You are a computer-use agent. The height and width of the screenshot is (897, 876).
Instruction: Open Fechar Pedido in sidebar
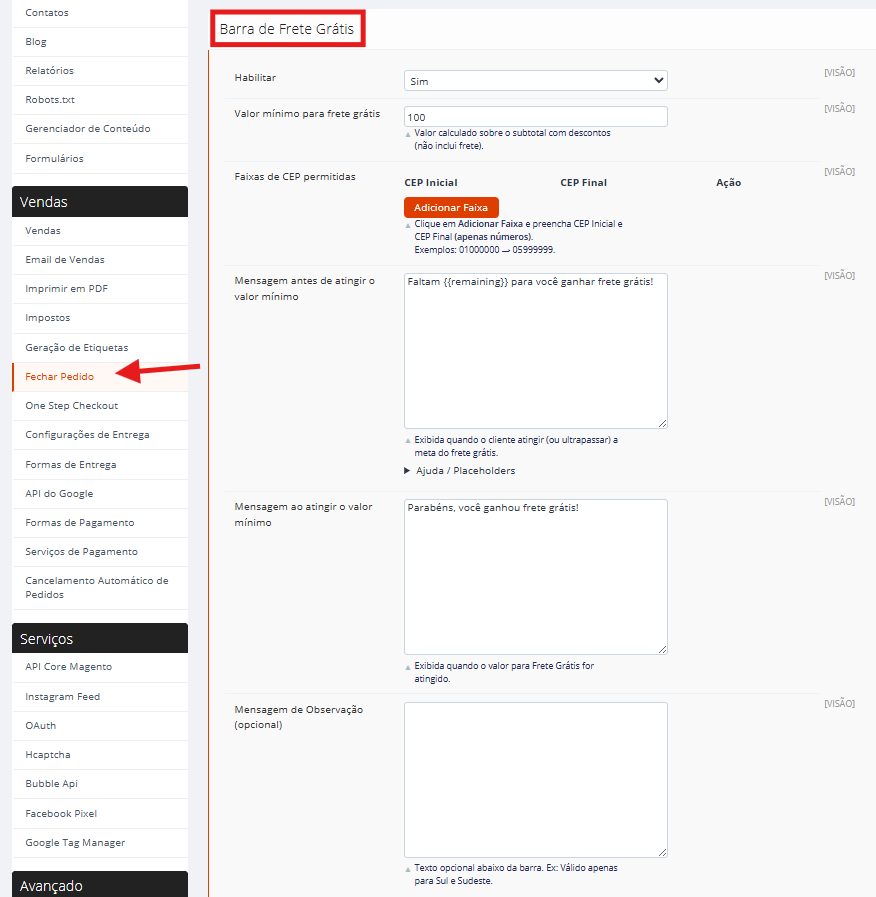coord(60,377)
